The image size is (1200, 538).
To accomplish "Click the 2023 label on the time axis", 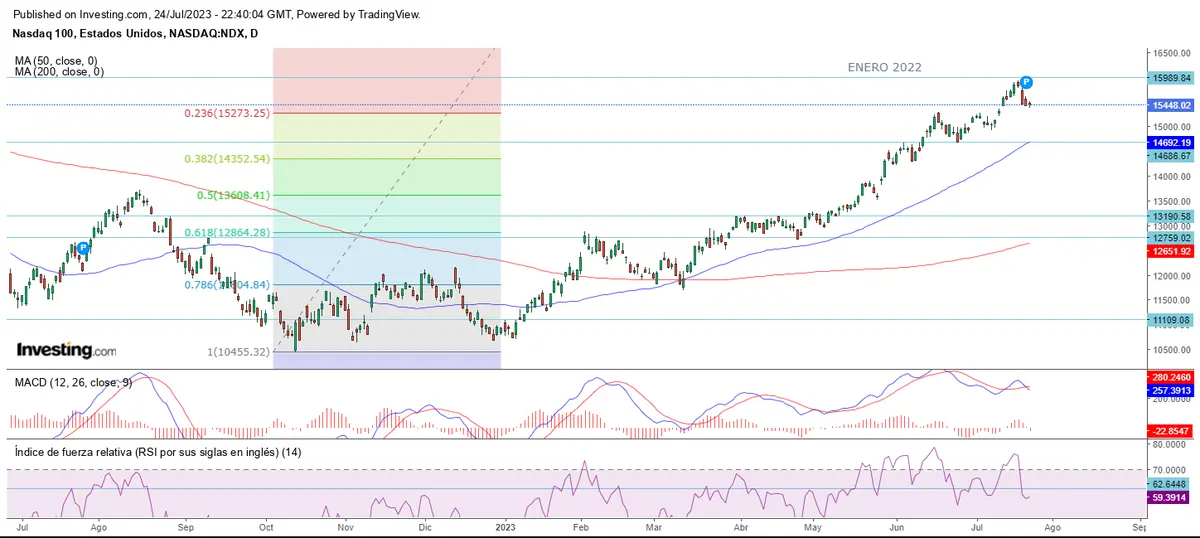I will pos(506,525).
